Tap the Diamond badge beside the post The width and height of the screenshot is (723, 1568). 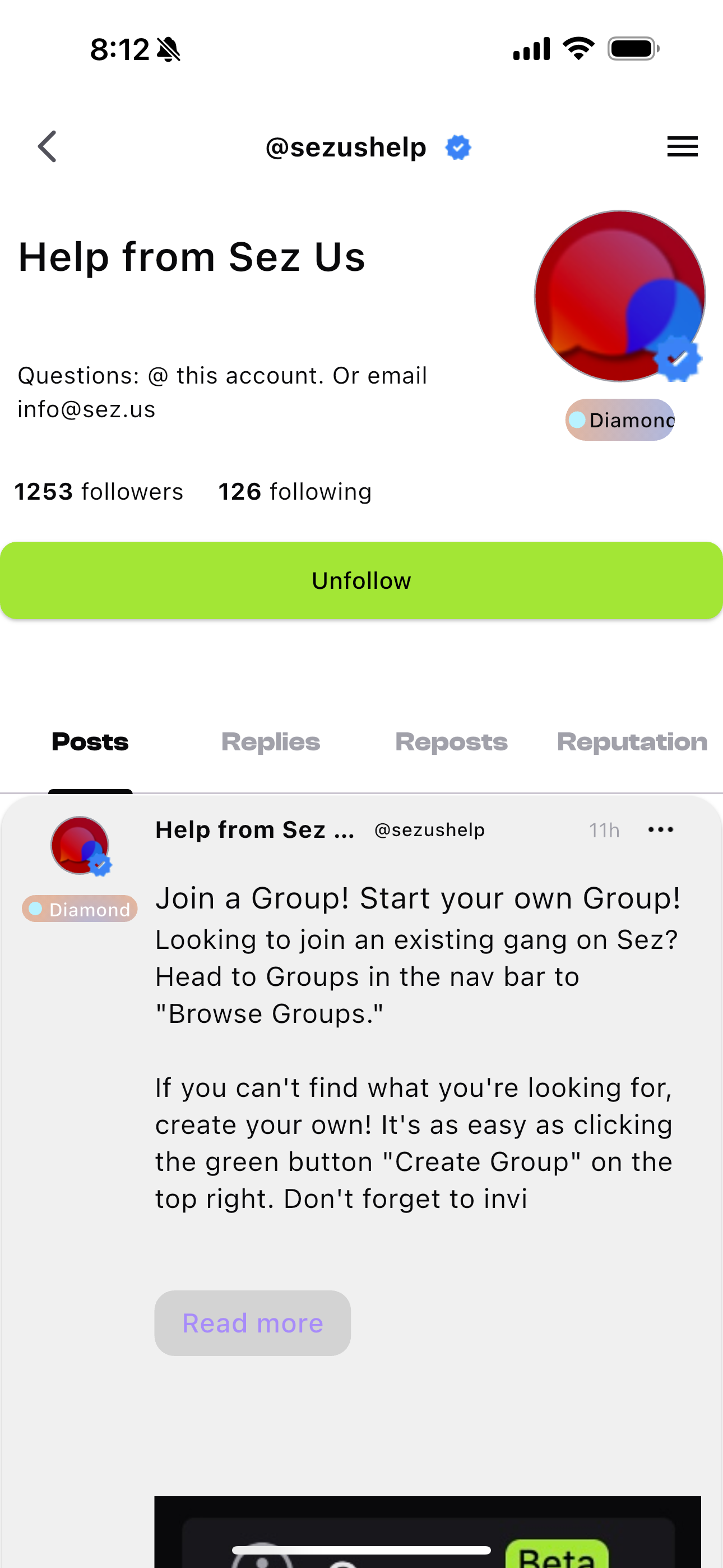point(80,910)
